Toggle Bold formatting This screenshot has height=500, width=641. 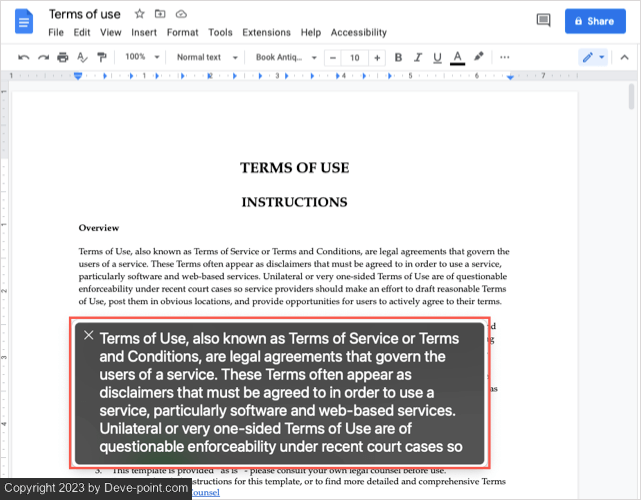399,58
